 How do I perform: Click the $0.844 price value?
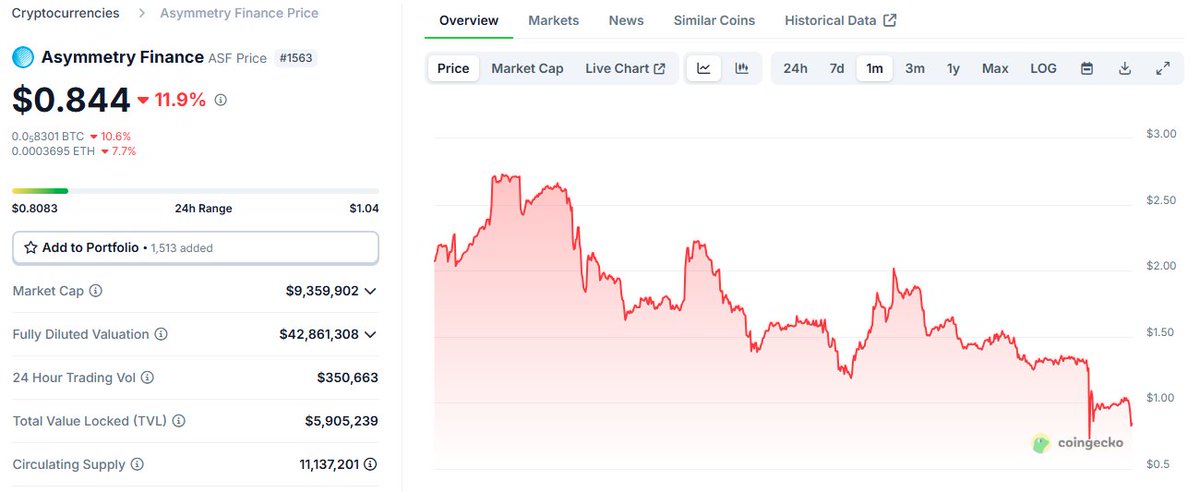pos(71,100)
